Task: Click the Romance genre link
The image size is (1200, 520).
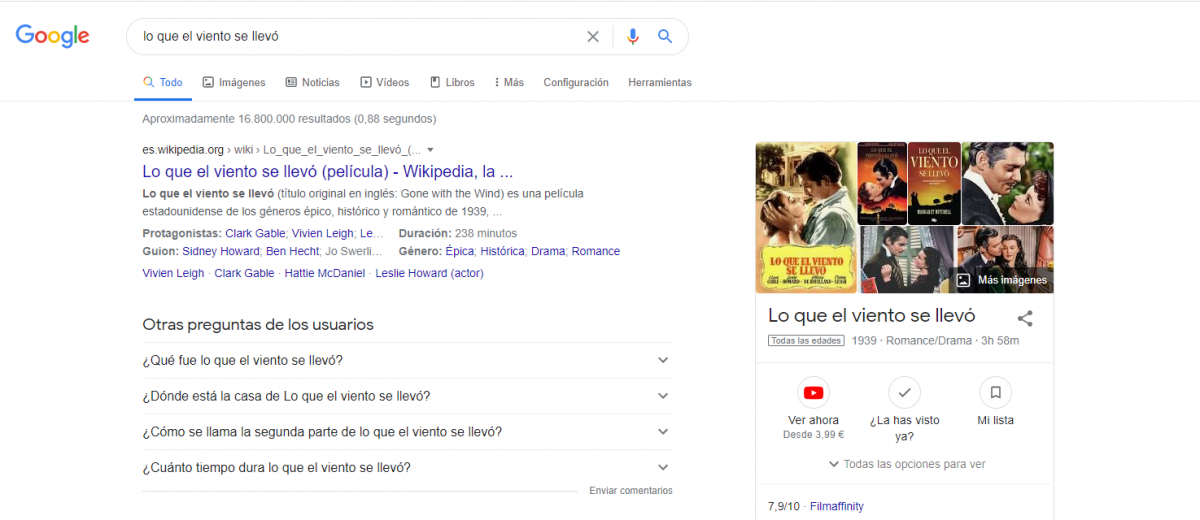Action: click(x=596, y=251)
